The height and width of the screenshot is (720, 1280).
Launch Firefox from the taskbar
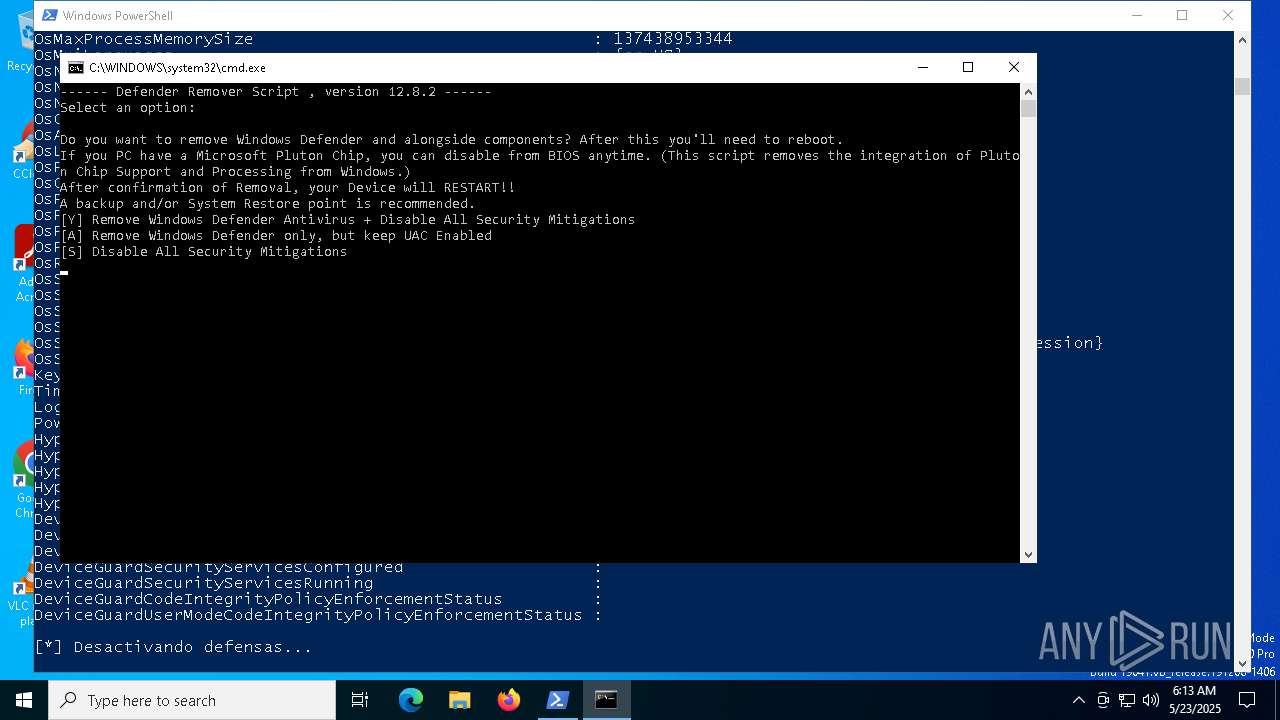(508, 700)
